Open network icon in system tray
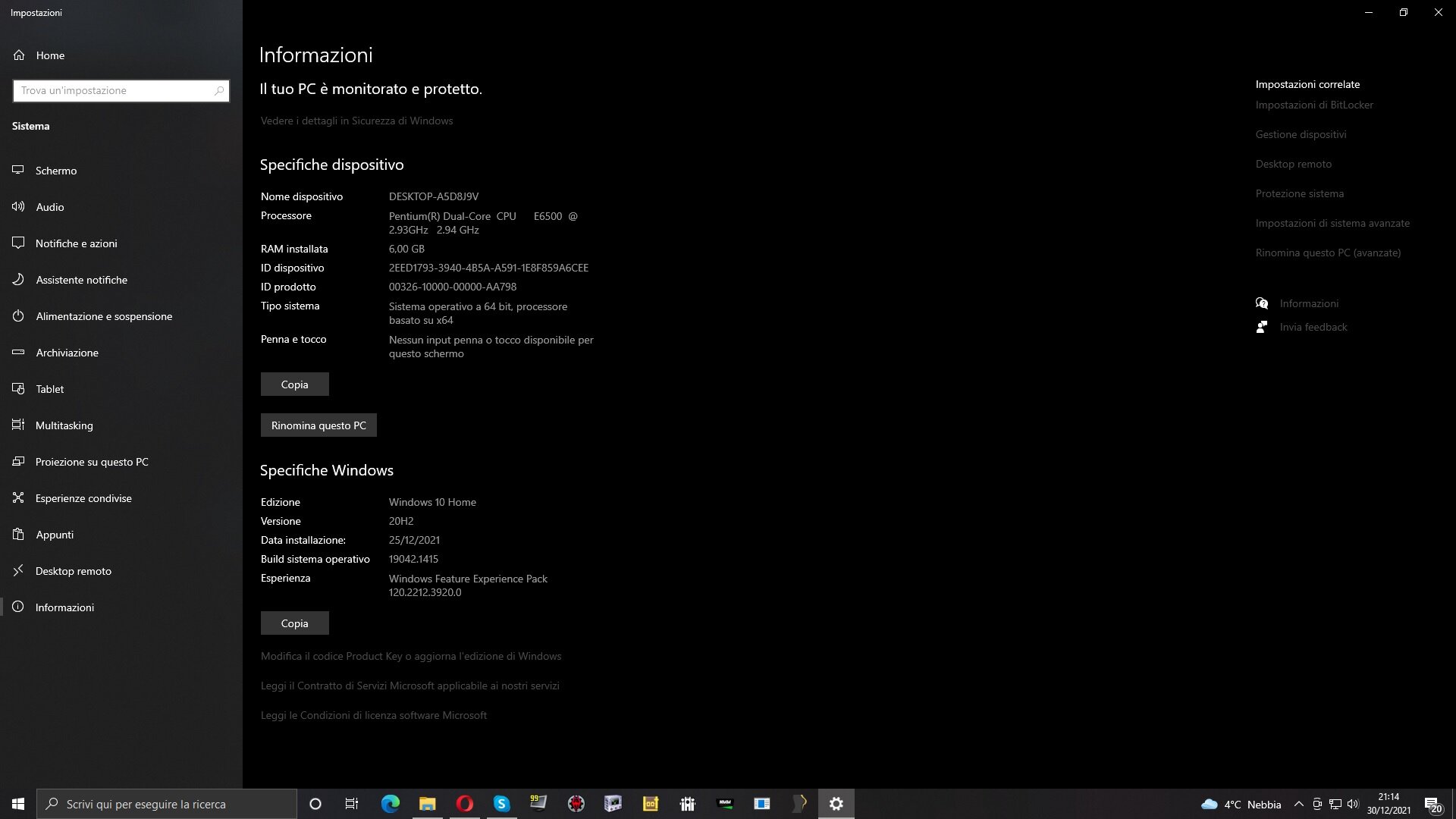 coord(1335,804)
